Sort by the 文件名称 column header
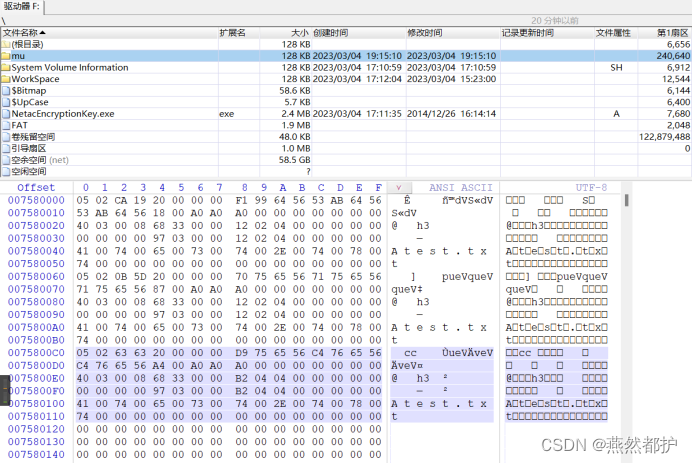Screen dimensions: 692x463 [109, 33]
